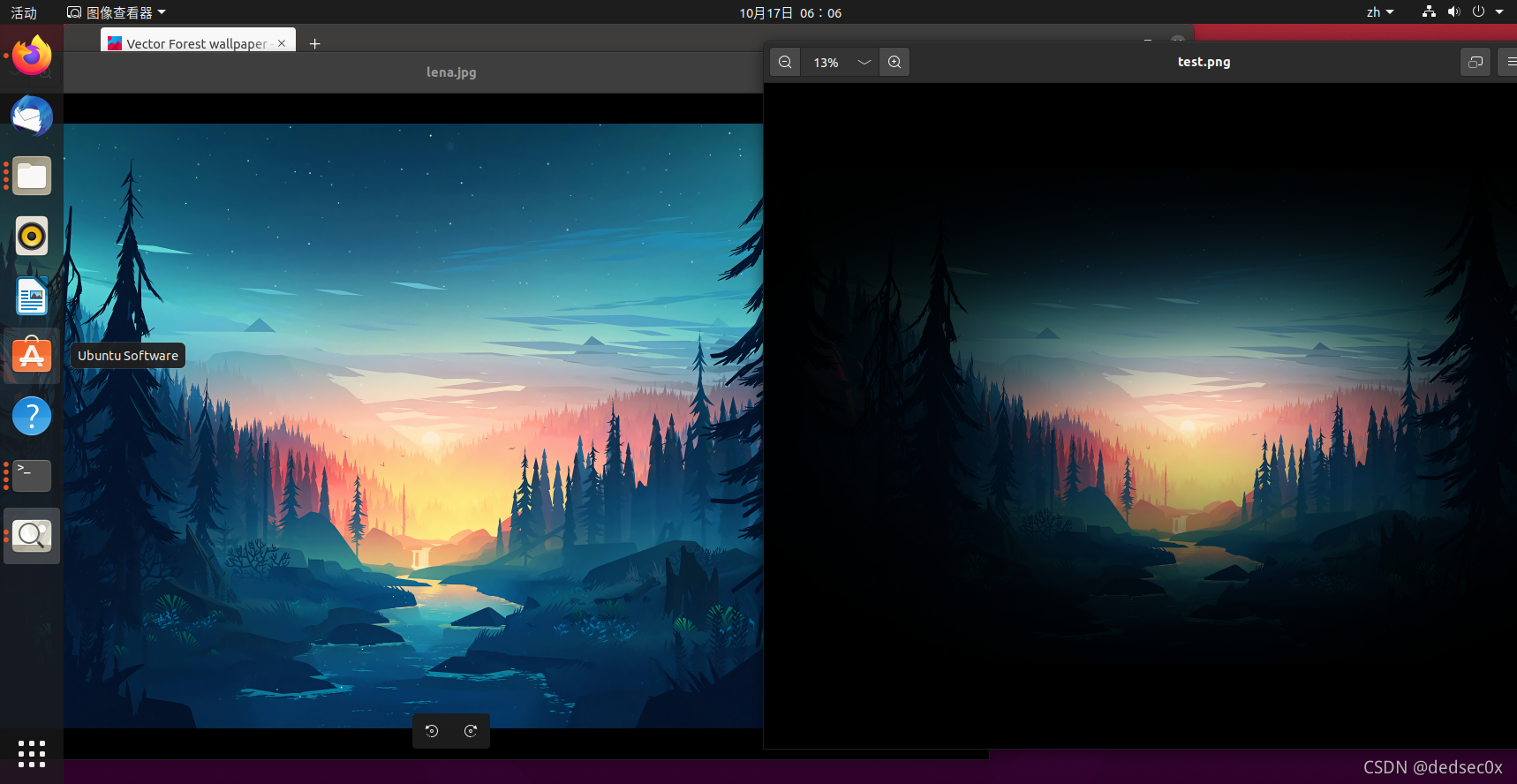The height and width of the screenshot is (784, 1517).
Task: Open Firefox from the dock
Action: [x=32, y=56]
